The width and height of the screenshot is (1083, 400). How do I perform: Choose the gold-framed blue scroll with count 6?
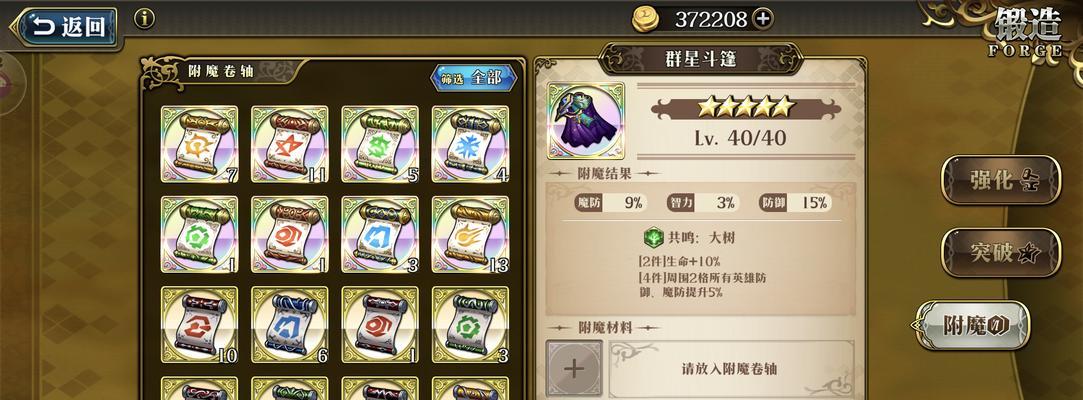pyautogui.click(x=289, y=325)
